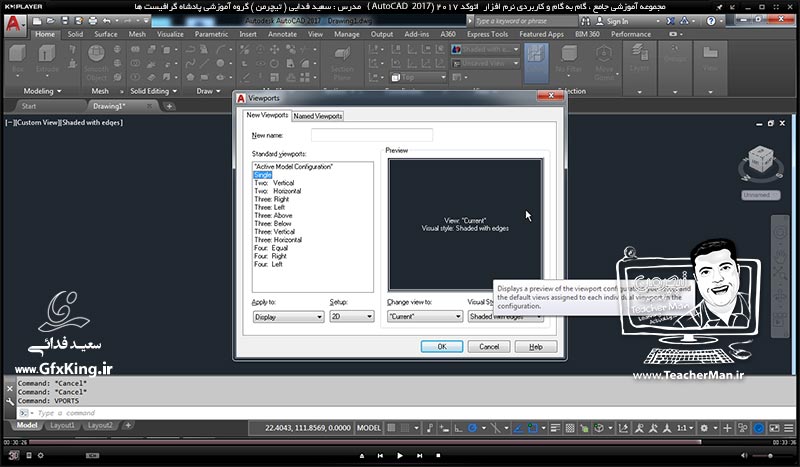Select the Section Plane tool

pos(342,63)
